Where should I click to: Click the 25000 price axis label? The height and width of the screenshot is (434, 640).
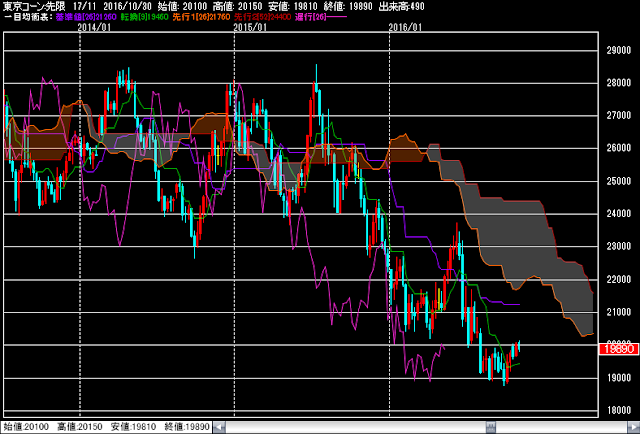(619, 181)
